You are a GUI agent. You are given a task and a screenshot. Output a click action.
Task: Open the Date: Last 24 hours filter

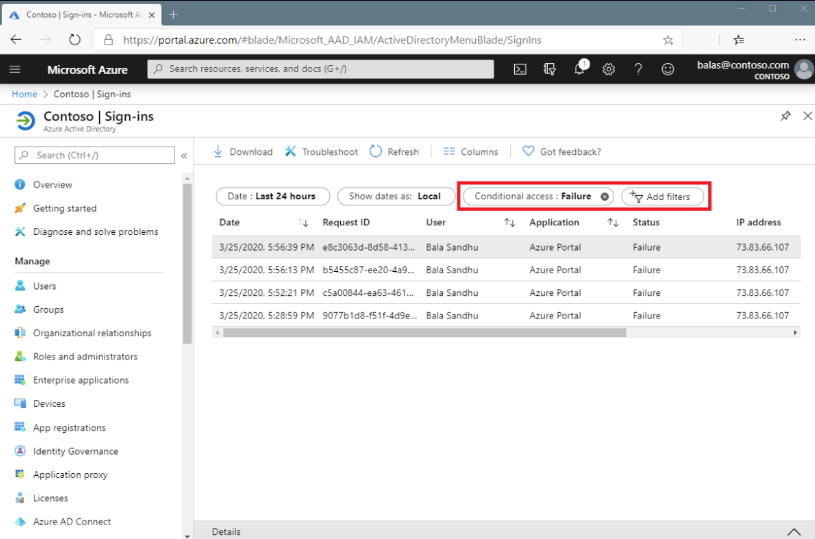point(272,196)
